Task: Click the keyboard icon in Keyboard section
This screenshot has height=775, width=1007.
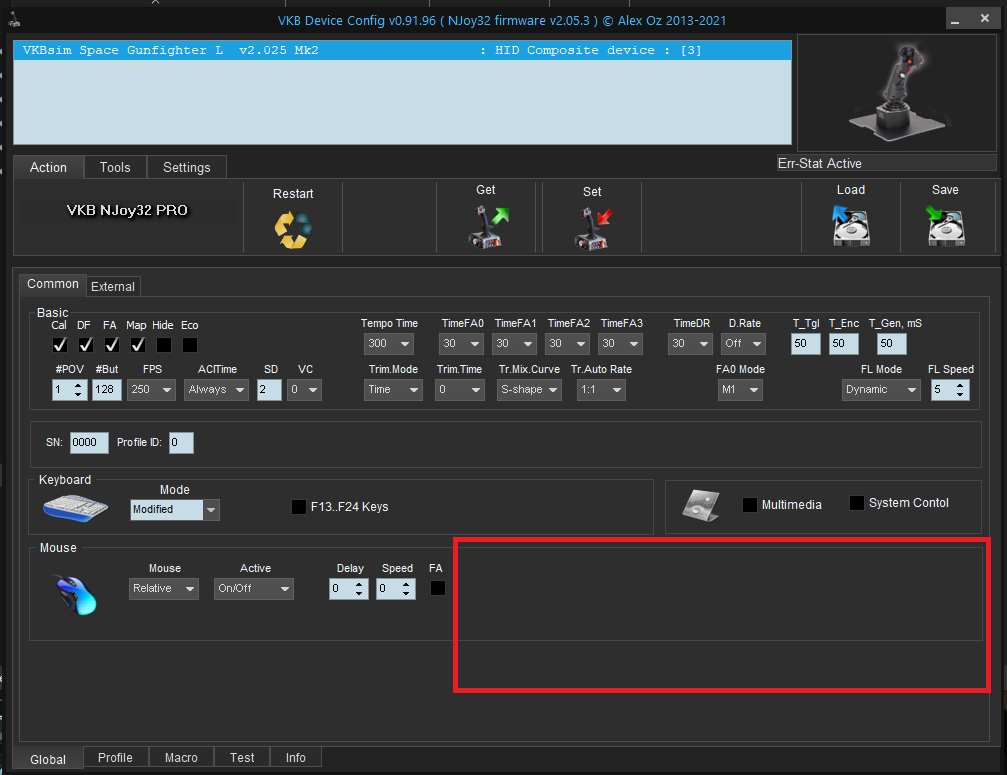Action: point(75,509)
